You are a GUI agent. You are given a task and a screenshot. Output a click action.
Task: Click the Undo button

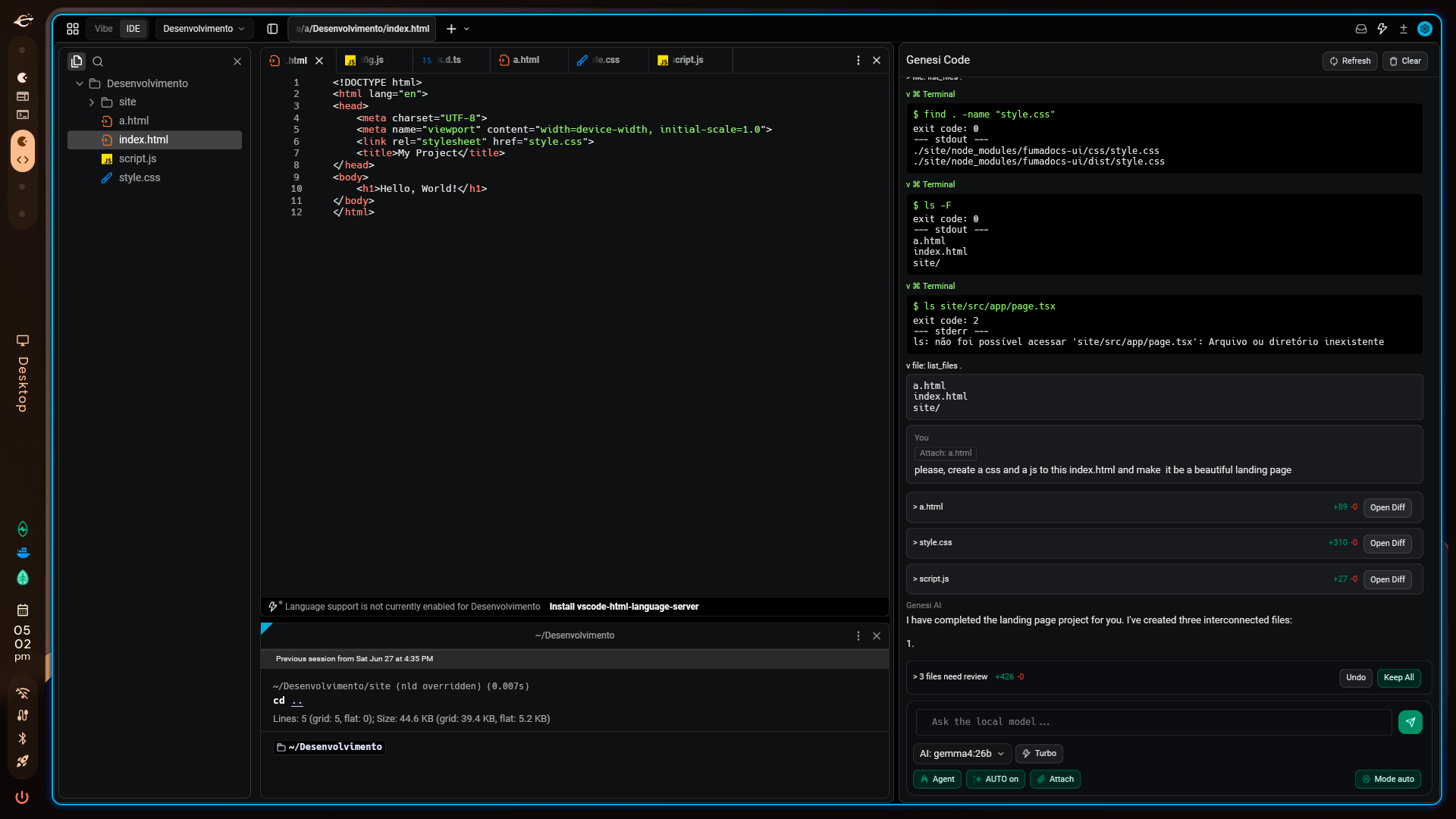(1355, 677)
